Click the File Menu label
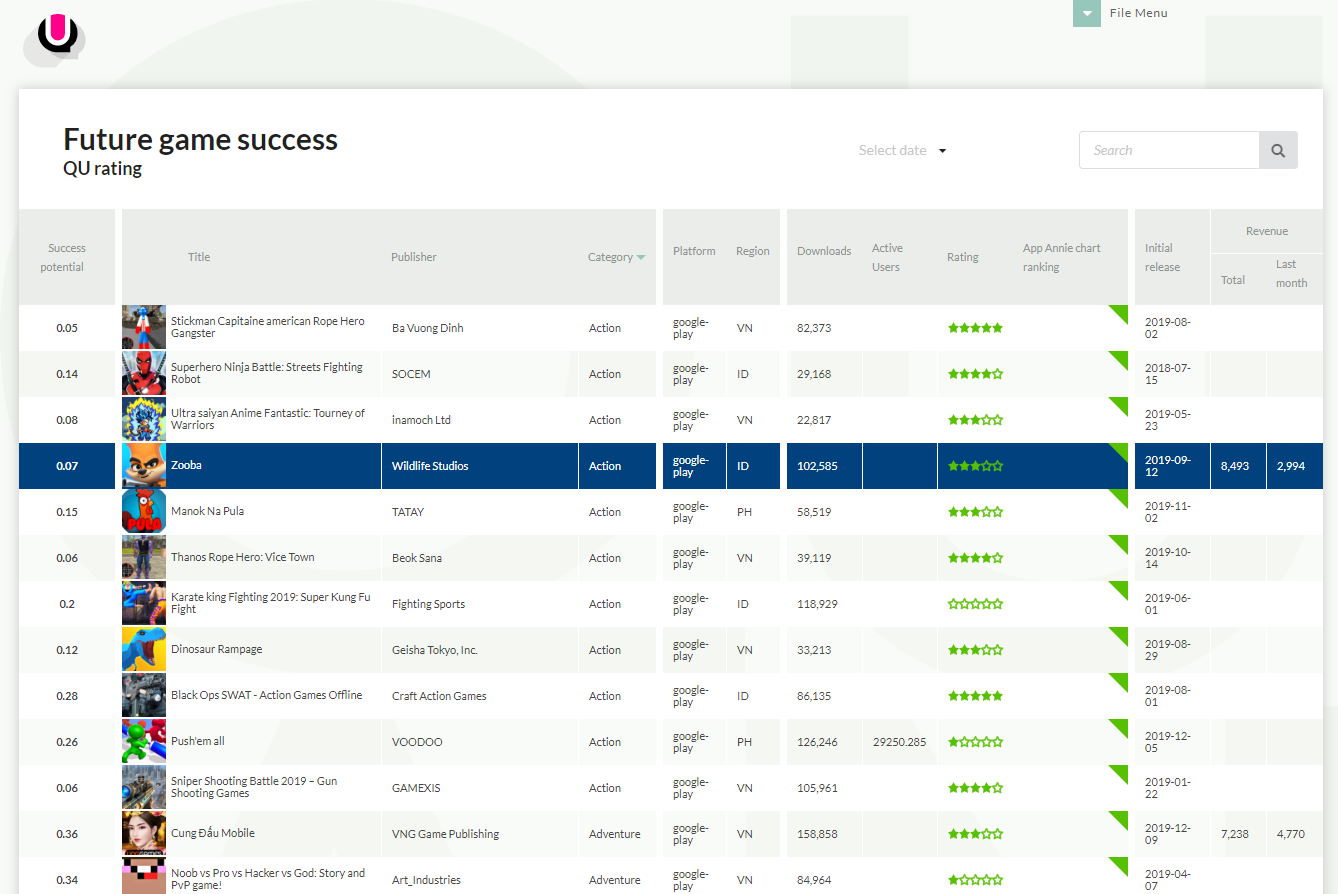 [x=1138, y=13]
